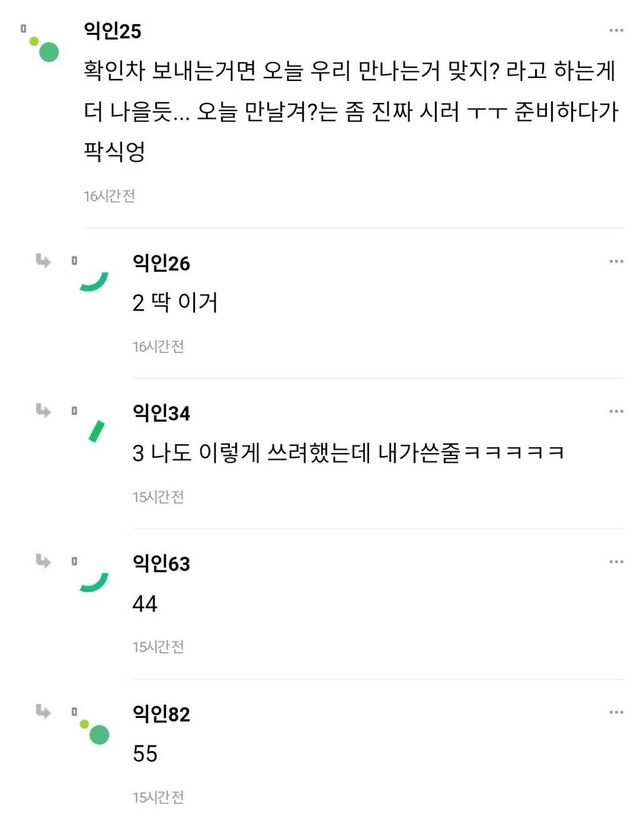Click the ellipsis menu for 익인63's reply
640x819 pixels.
[x=616, y=562]
